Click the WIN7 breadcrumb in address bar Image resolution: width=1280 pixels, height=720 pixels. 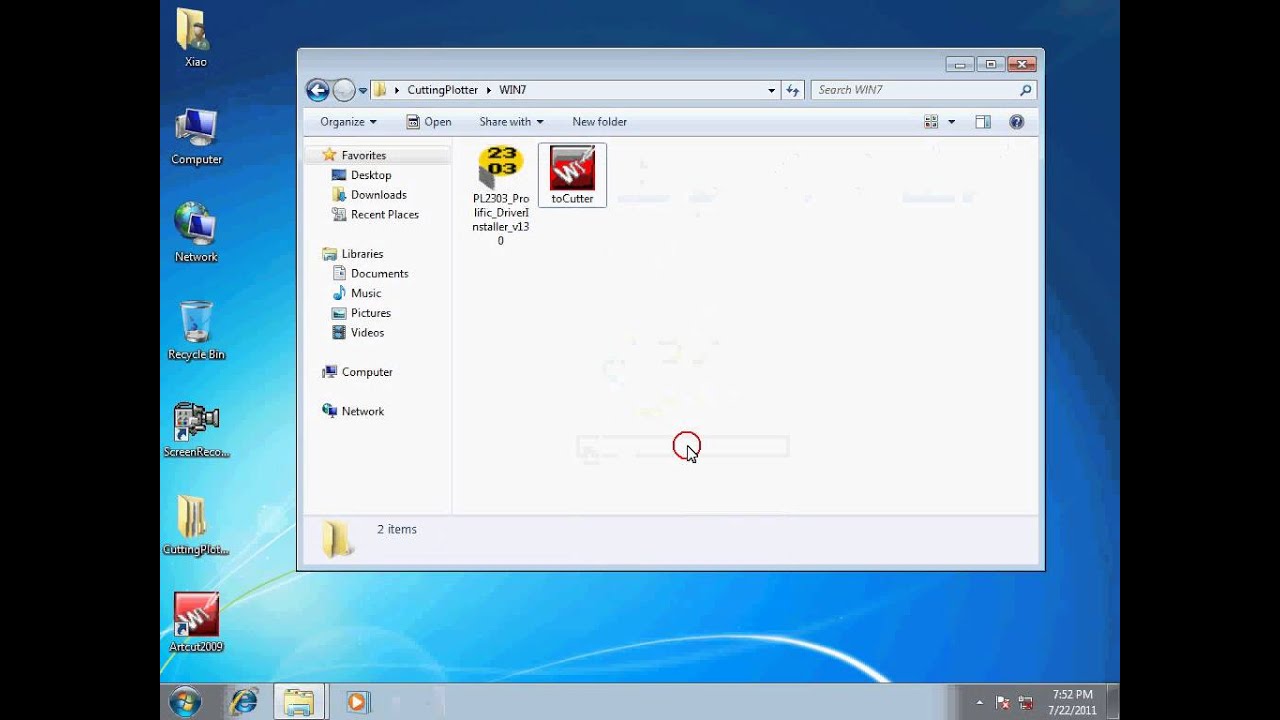click(513, 90)
